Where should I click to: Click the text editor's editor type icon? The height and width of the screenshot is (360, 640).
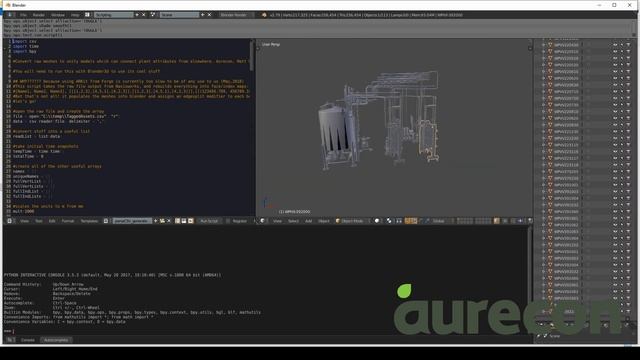coord(9,221)
